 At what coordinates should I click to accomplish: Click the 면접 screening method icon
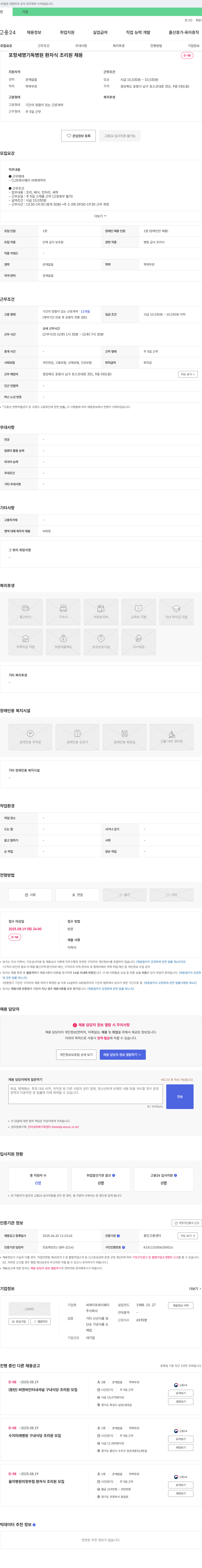(77, 895)
